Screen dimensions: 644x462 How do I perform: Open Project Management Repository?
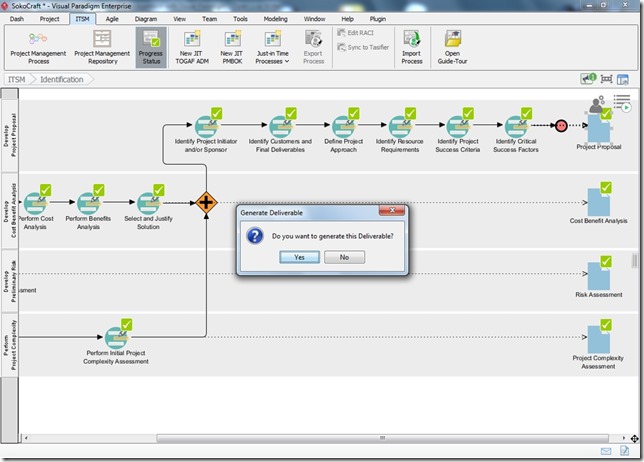pos(102,48)
